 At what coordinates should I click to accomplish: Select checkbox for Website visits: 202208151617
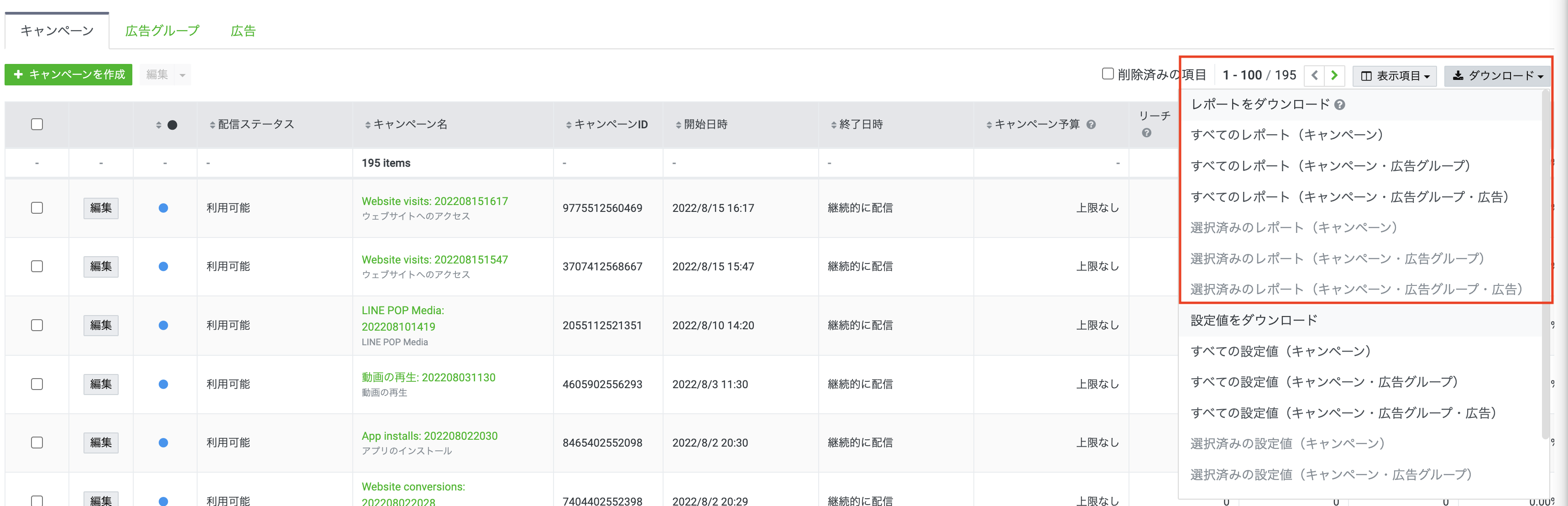coord(37,208)
